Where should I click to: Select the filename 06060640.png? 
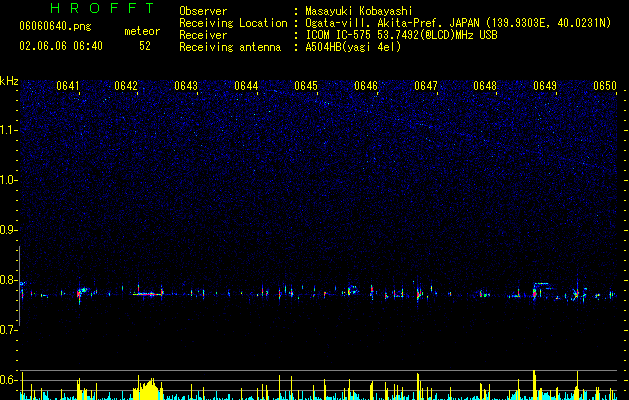coord(55,26)
